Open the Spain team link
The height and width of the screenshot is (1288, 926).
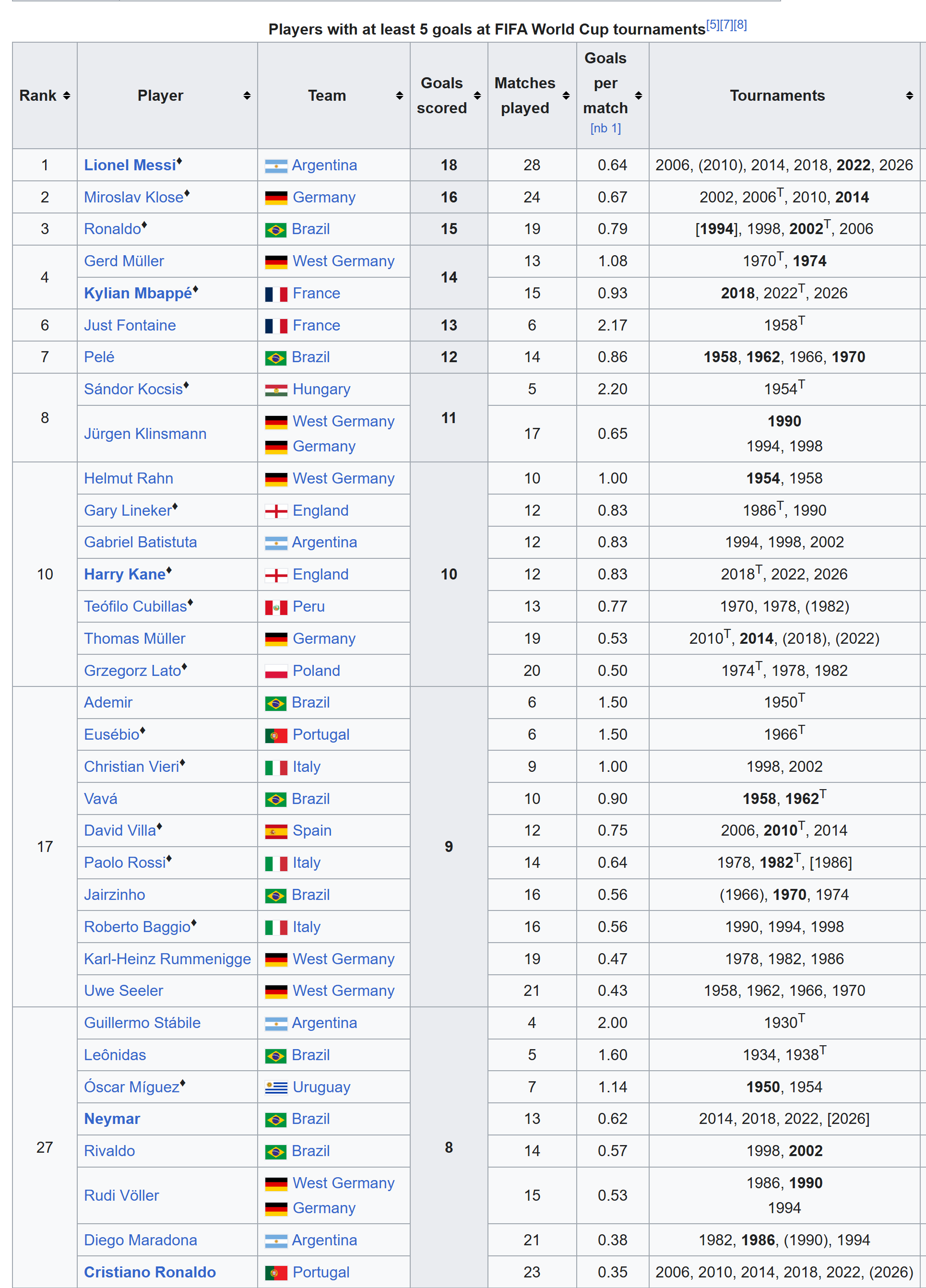312,830
